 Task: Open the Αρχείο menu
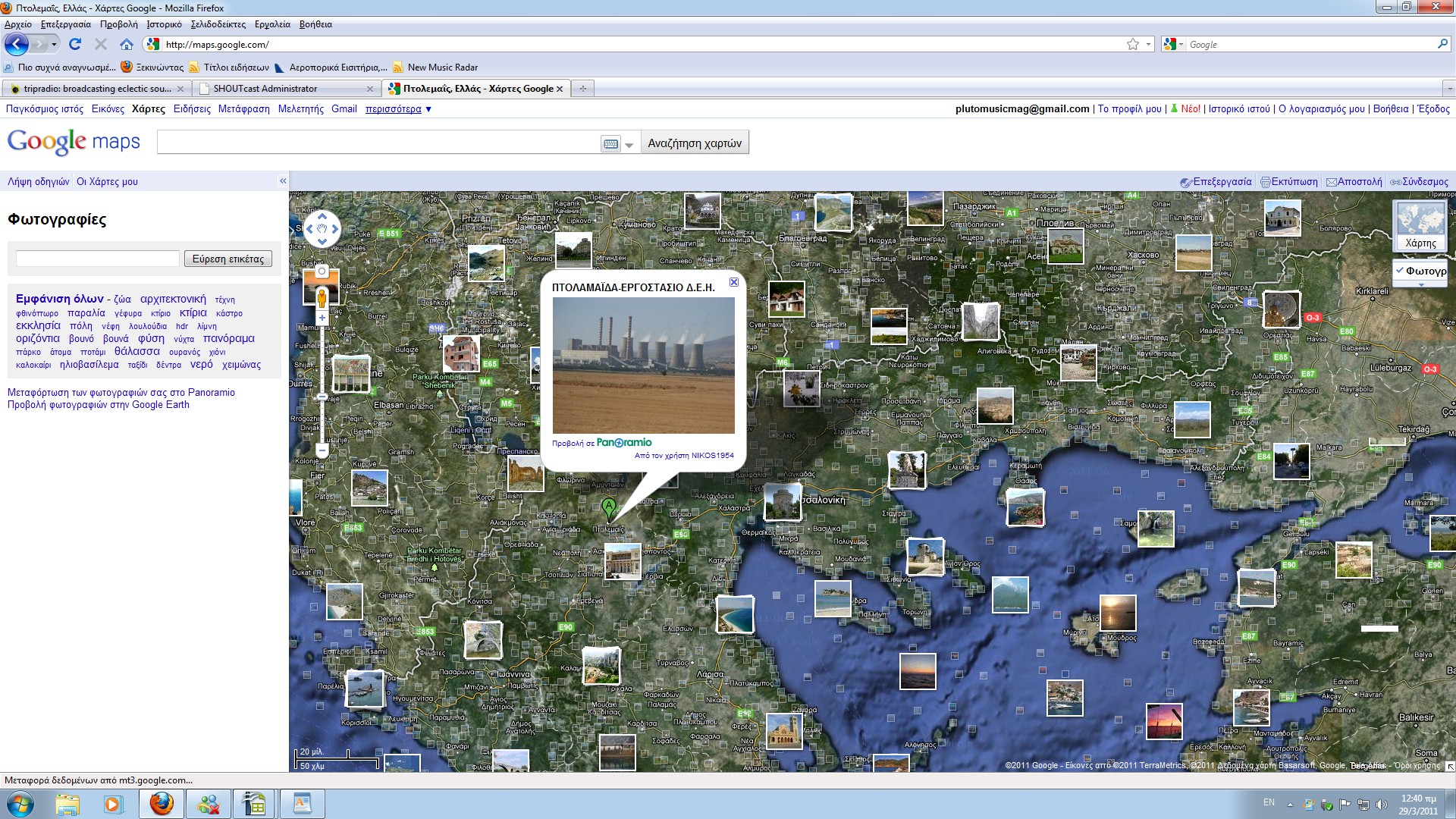tap(18, 24)
